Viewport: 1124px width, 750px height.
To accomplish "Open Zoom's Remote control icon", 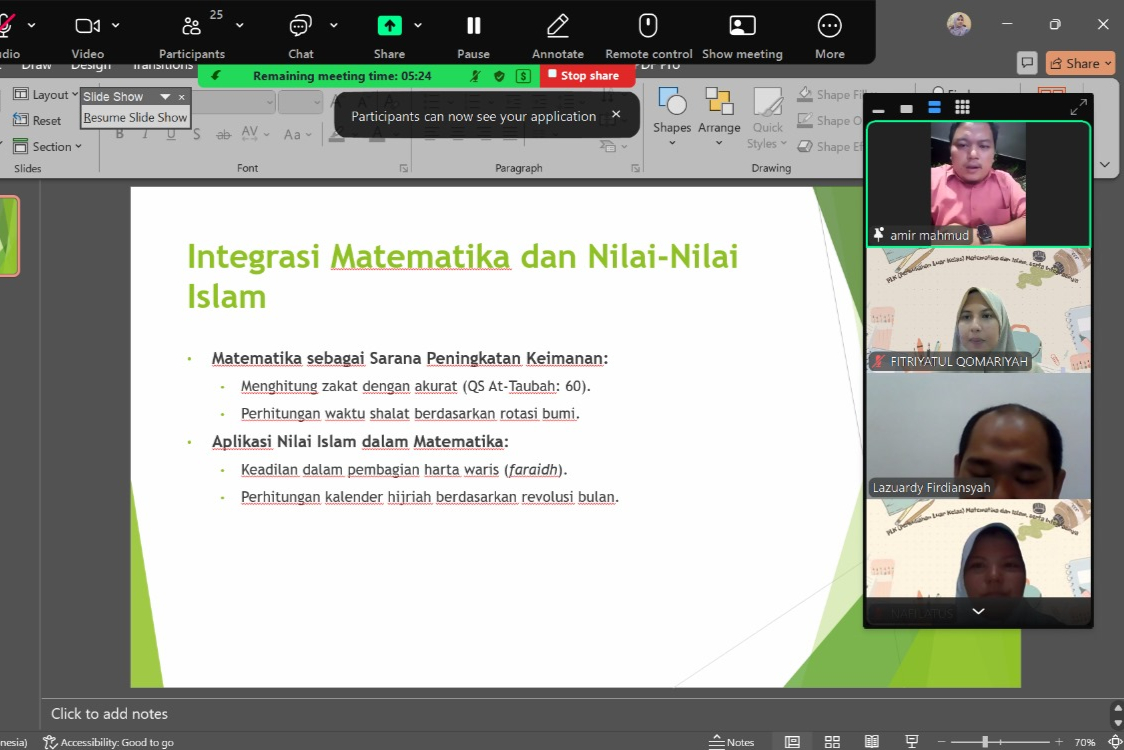I will coord(647,30).
